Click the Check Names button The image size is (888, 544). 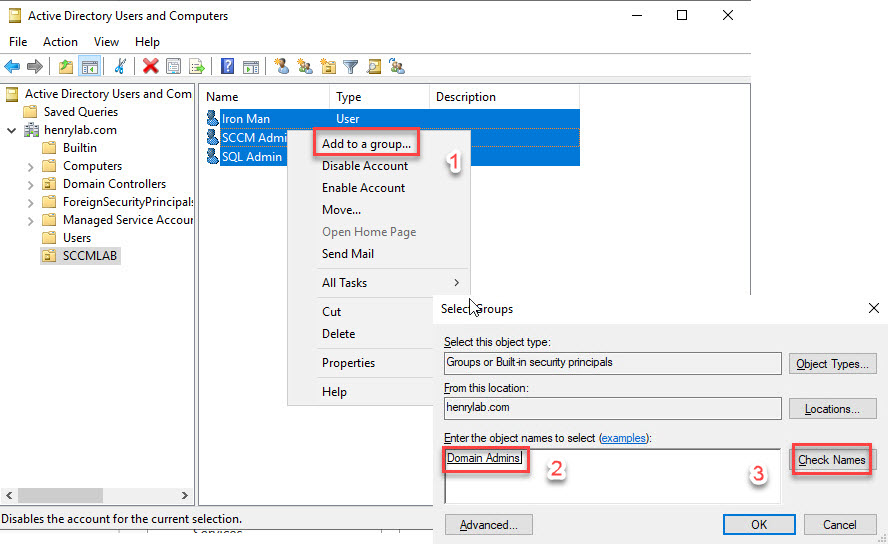[x=831, y=460]
